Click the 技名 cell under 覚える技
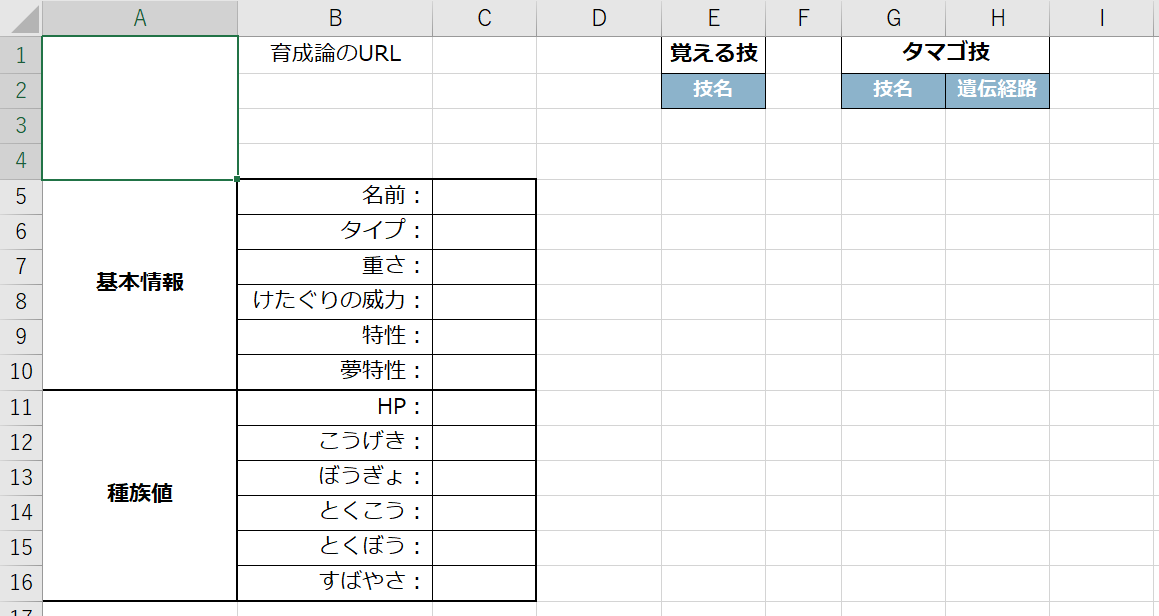1159x616 pixels. point(713,90)
